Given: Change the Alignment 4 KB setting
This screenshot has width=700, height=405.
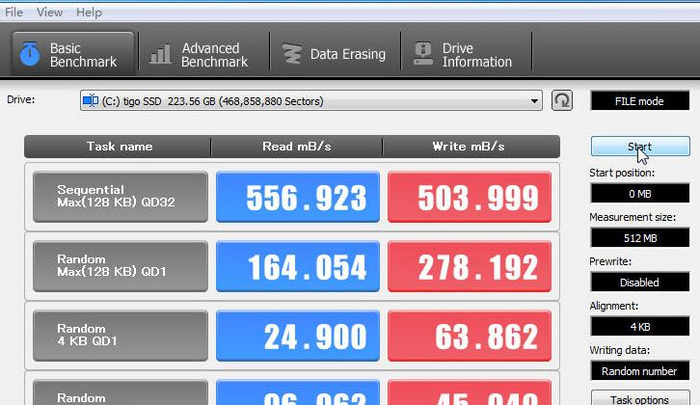Looking at the screenshot, I should click(x=639, y=326).
